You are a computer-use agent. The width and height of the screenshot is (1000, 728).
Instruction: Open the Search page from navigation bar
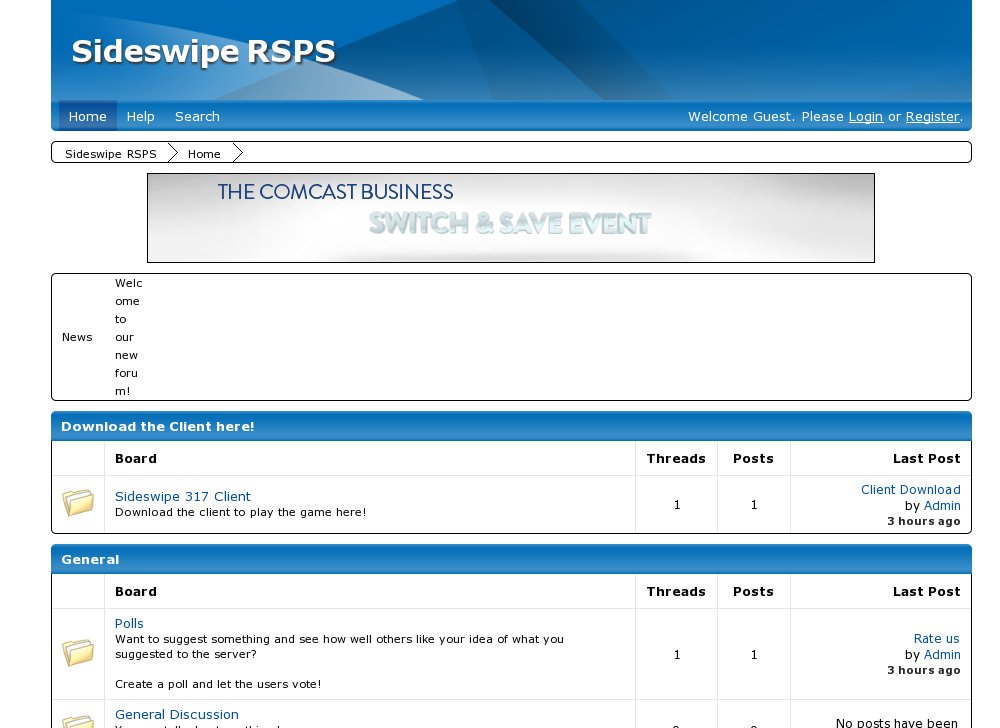(x=197, y=116)
